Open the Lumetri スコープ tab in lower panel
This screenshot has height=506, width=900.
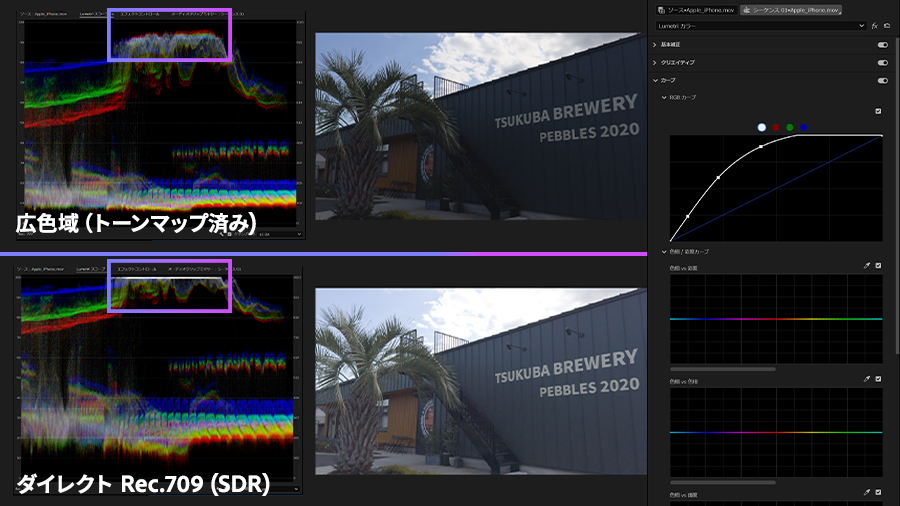91,268
